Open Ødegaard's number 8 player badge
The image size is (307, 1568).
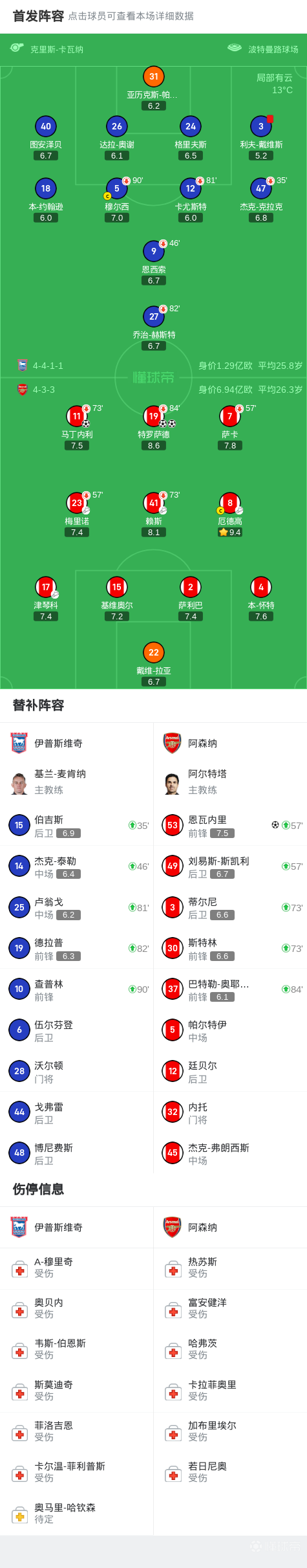point(230,503)
